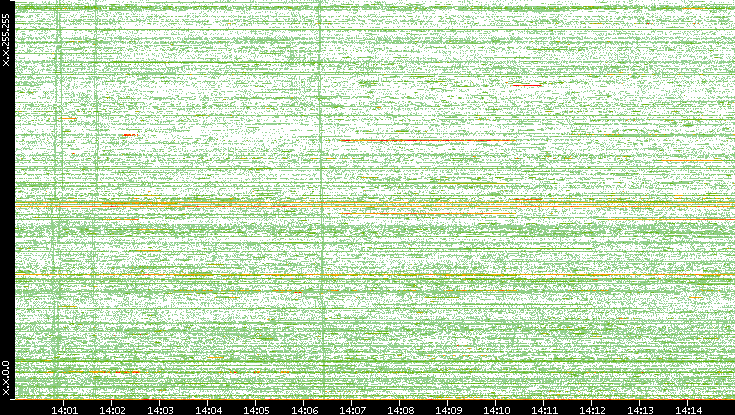
Task: Select the 14:05 time axis label
Action: [x=256, y=410]
